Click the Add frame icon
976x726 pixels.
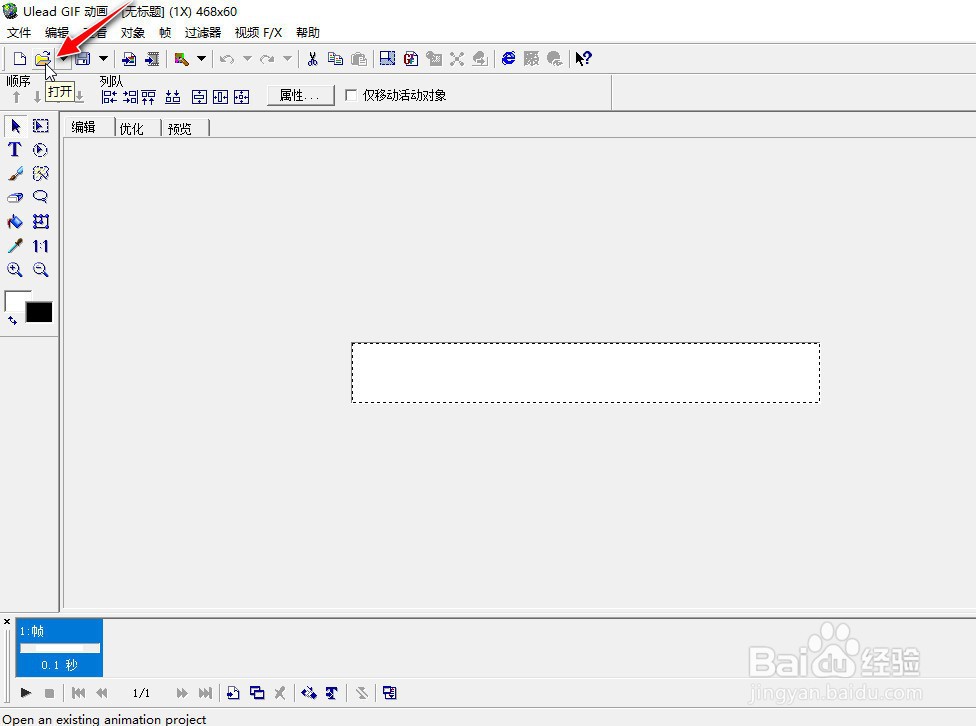[x=233, y=693]
